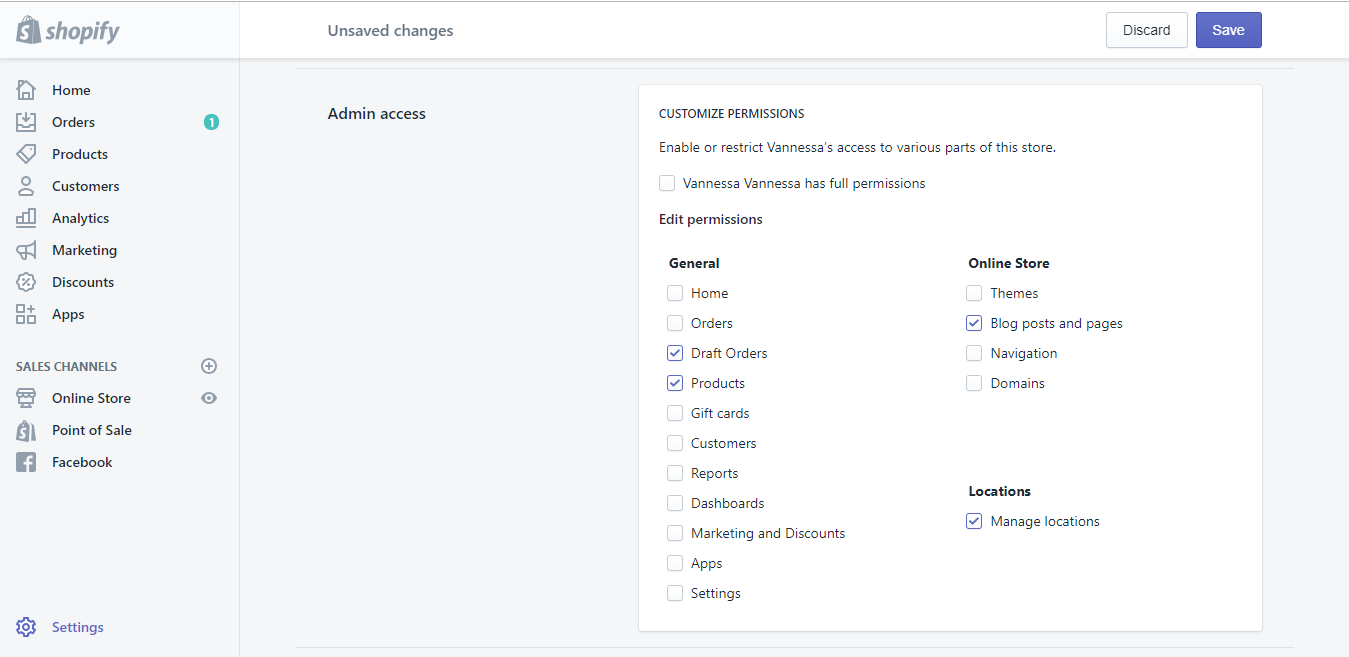The image size is (1349, 657).
Task: Uncheck the Manage locations permission
Action: tap(974, 521)
